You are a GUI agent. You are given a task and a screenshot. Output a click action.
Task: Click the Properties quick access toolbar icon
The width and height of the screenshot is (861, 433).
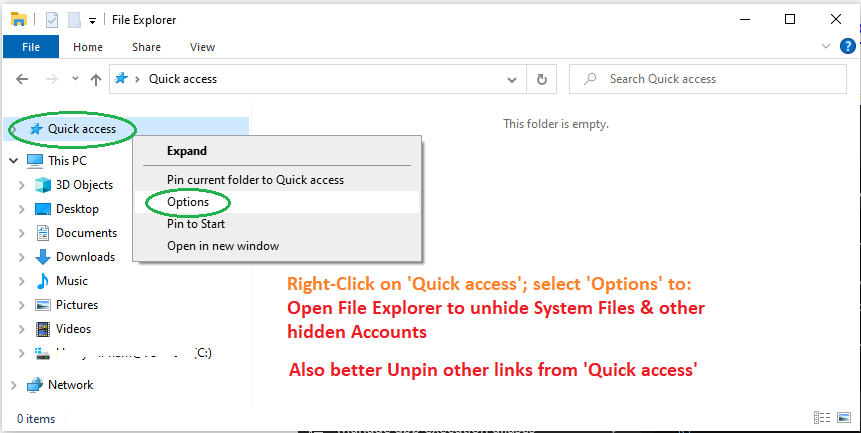[52, 20]
